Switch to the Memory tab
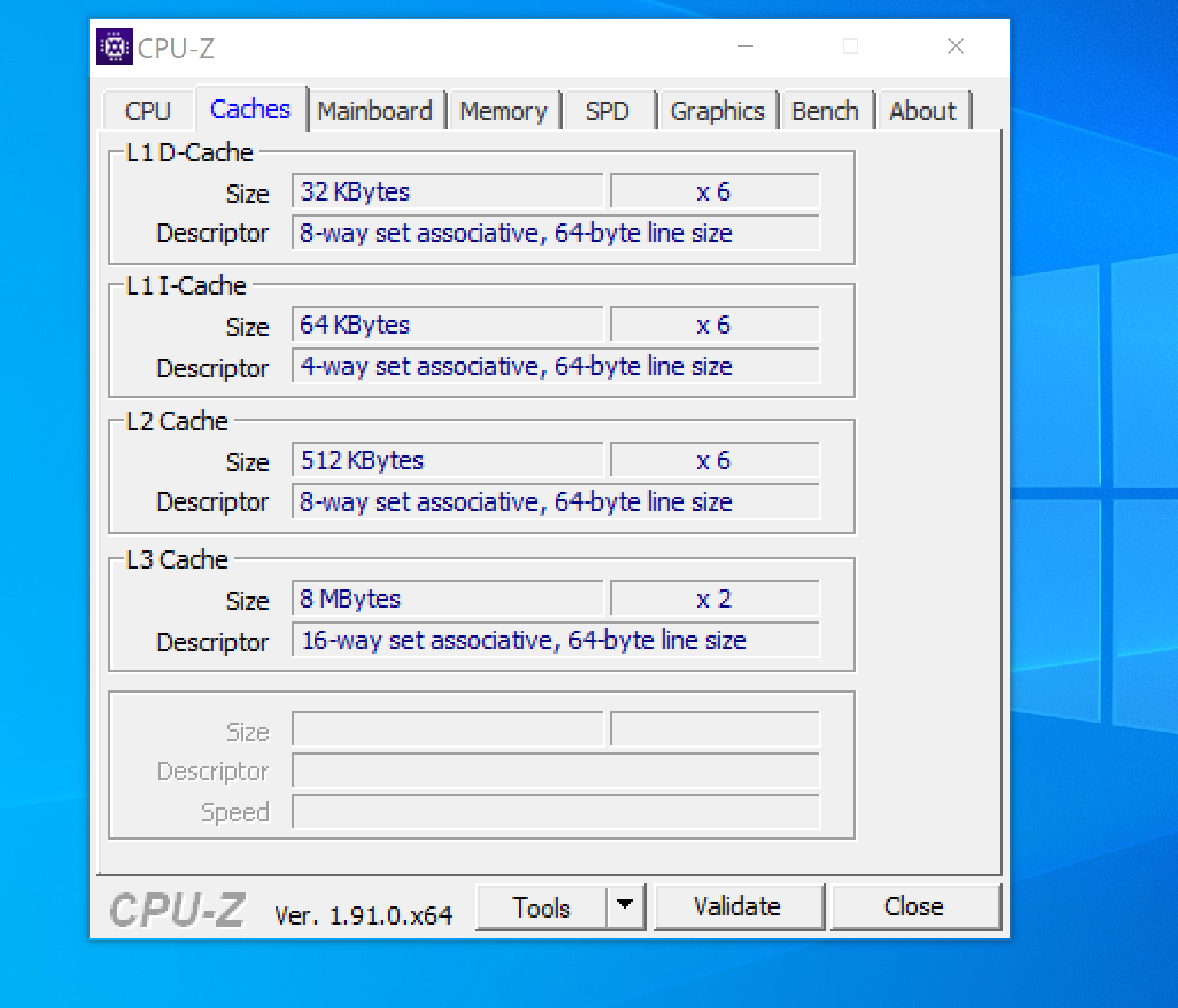 tap(504, 111)
